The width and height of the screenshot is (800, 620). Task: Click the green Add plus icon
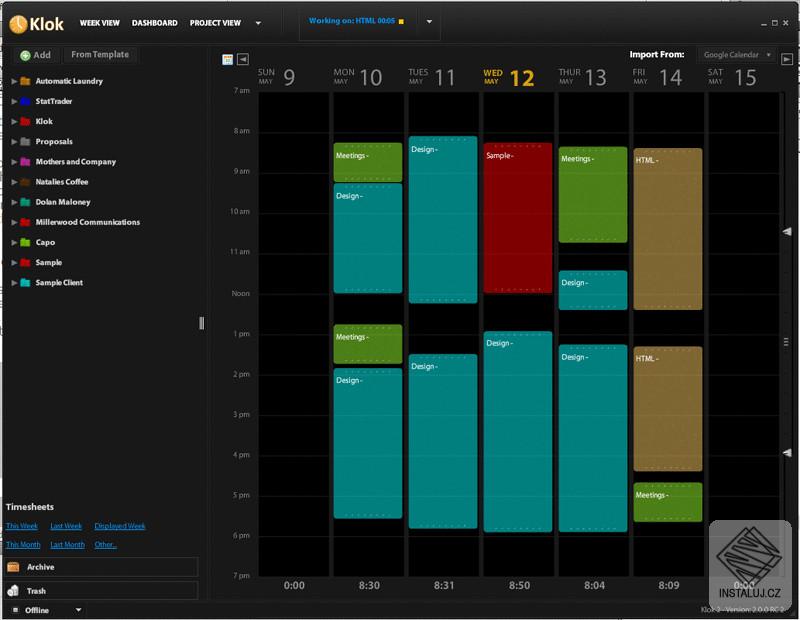click(25, 56)
